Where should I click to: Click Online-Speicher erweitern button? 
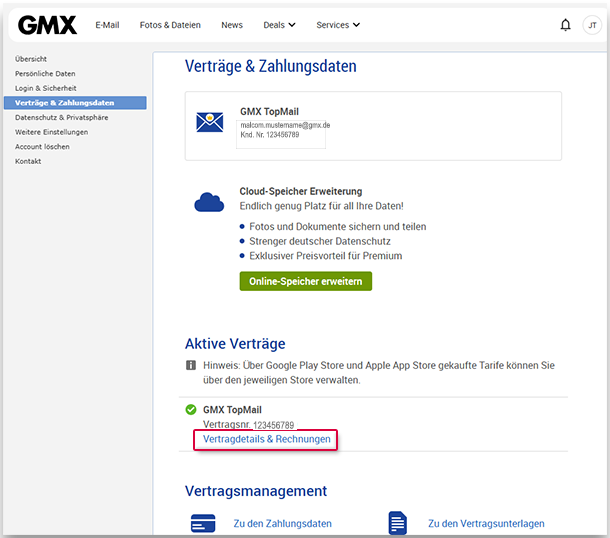click(306, 281)
